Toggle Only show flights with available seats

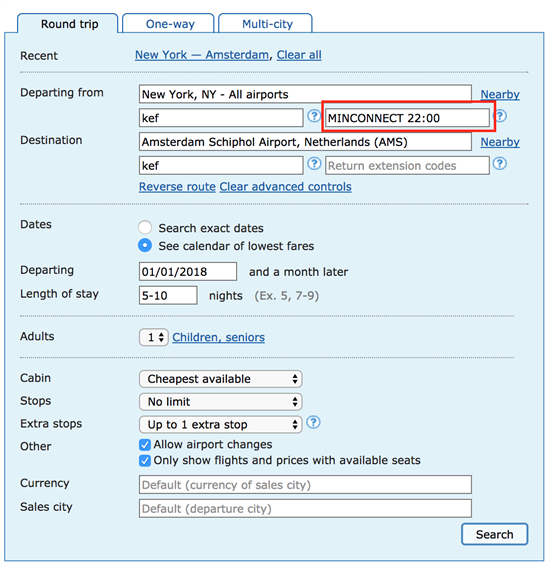click(x=145, y=461)
